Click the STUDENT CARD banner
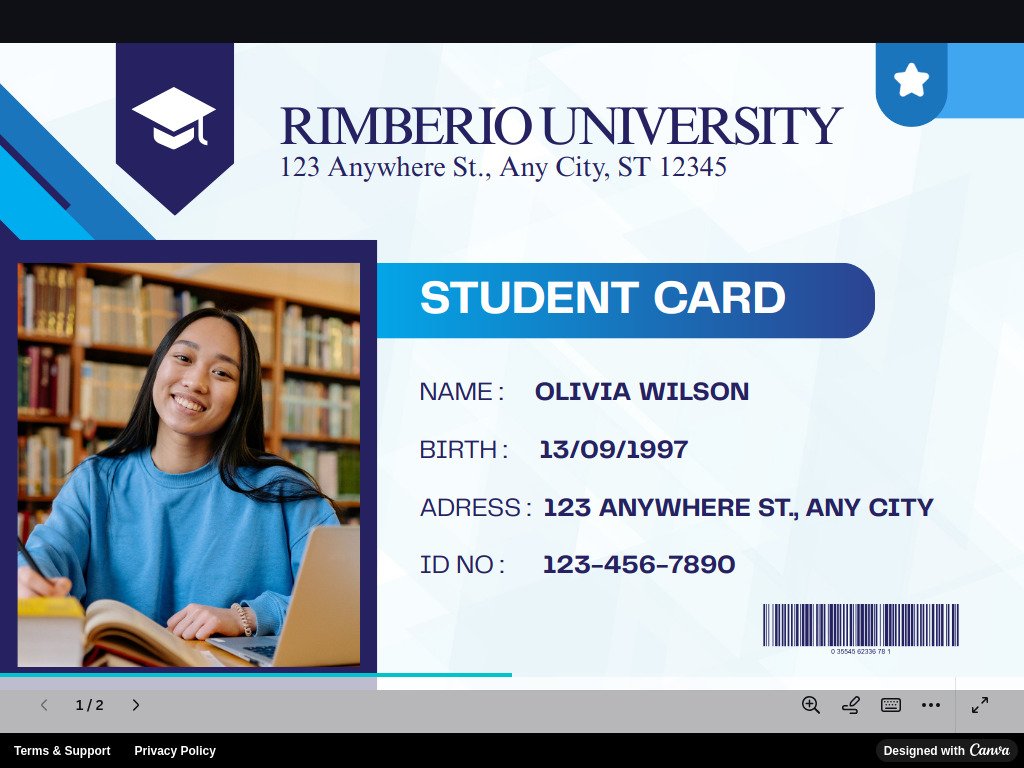The image size is (1024, 768). coord(625,300)
